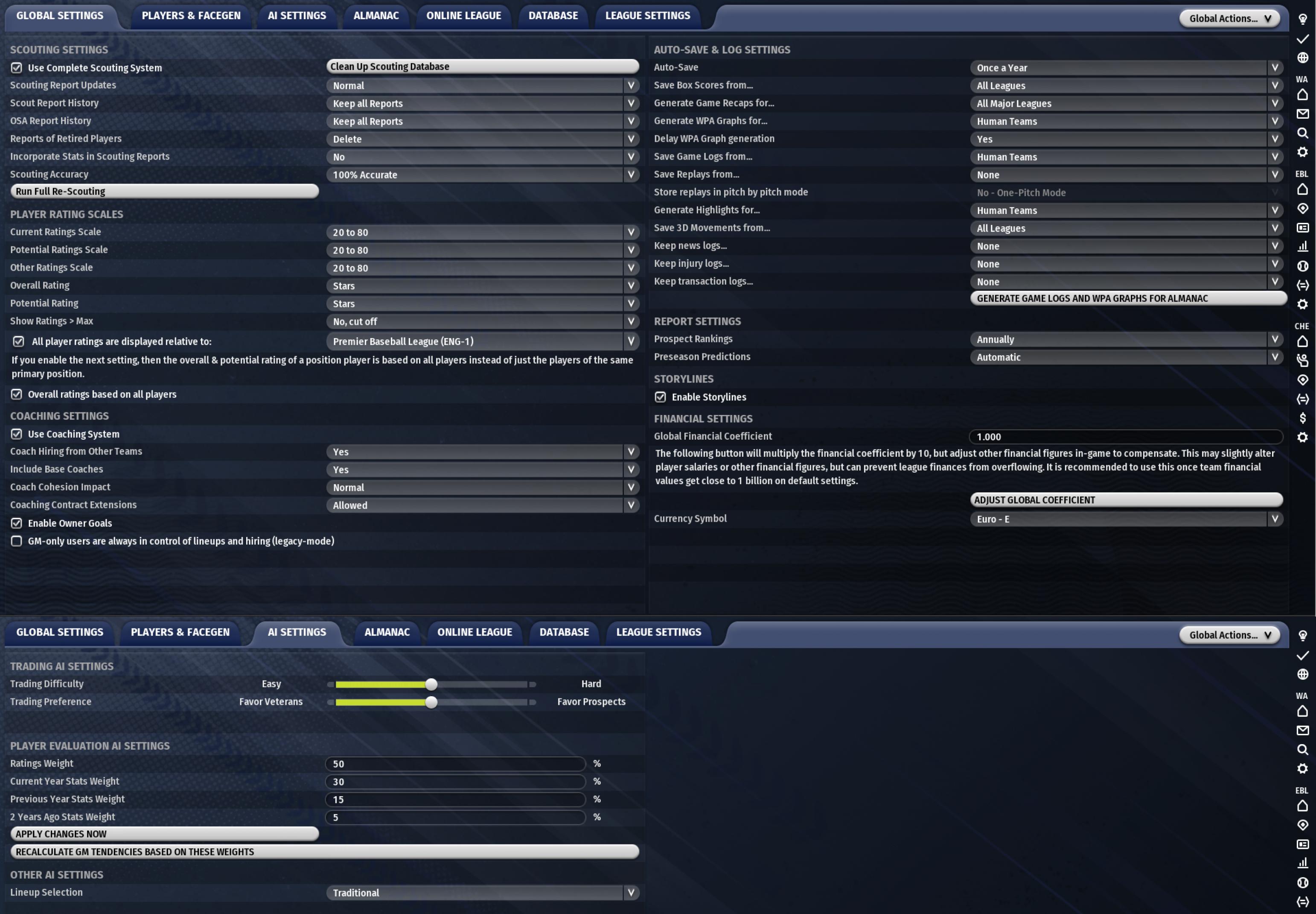This screenshot has width=1316, height=914.
Task: Click the Trading Difficulty slider handle
Action: point(431,684)
